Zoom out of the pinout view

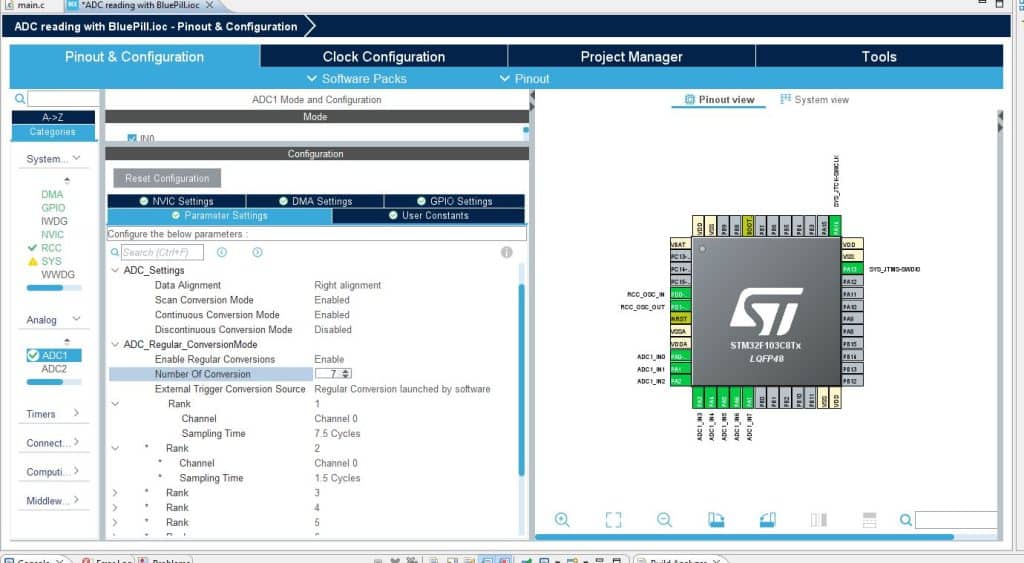point(664,519)
